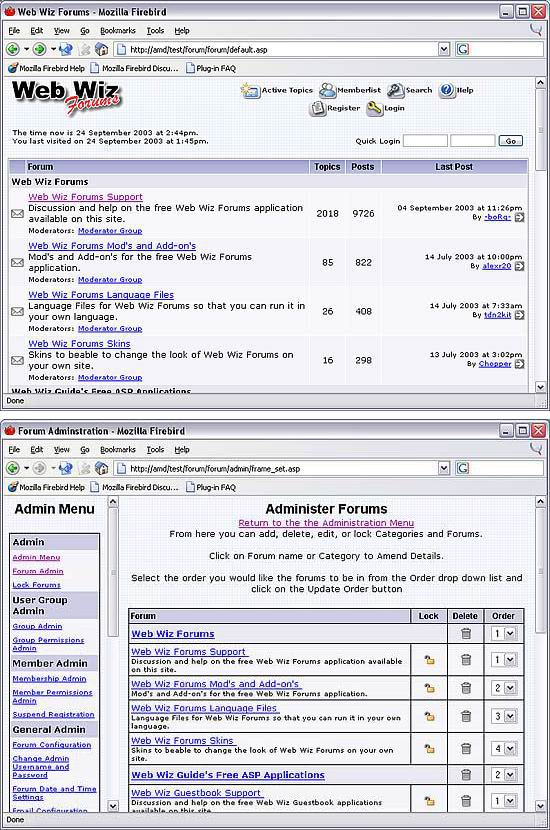Open Order dropdown for Web Wiz Forums Skins

503,749
